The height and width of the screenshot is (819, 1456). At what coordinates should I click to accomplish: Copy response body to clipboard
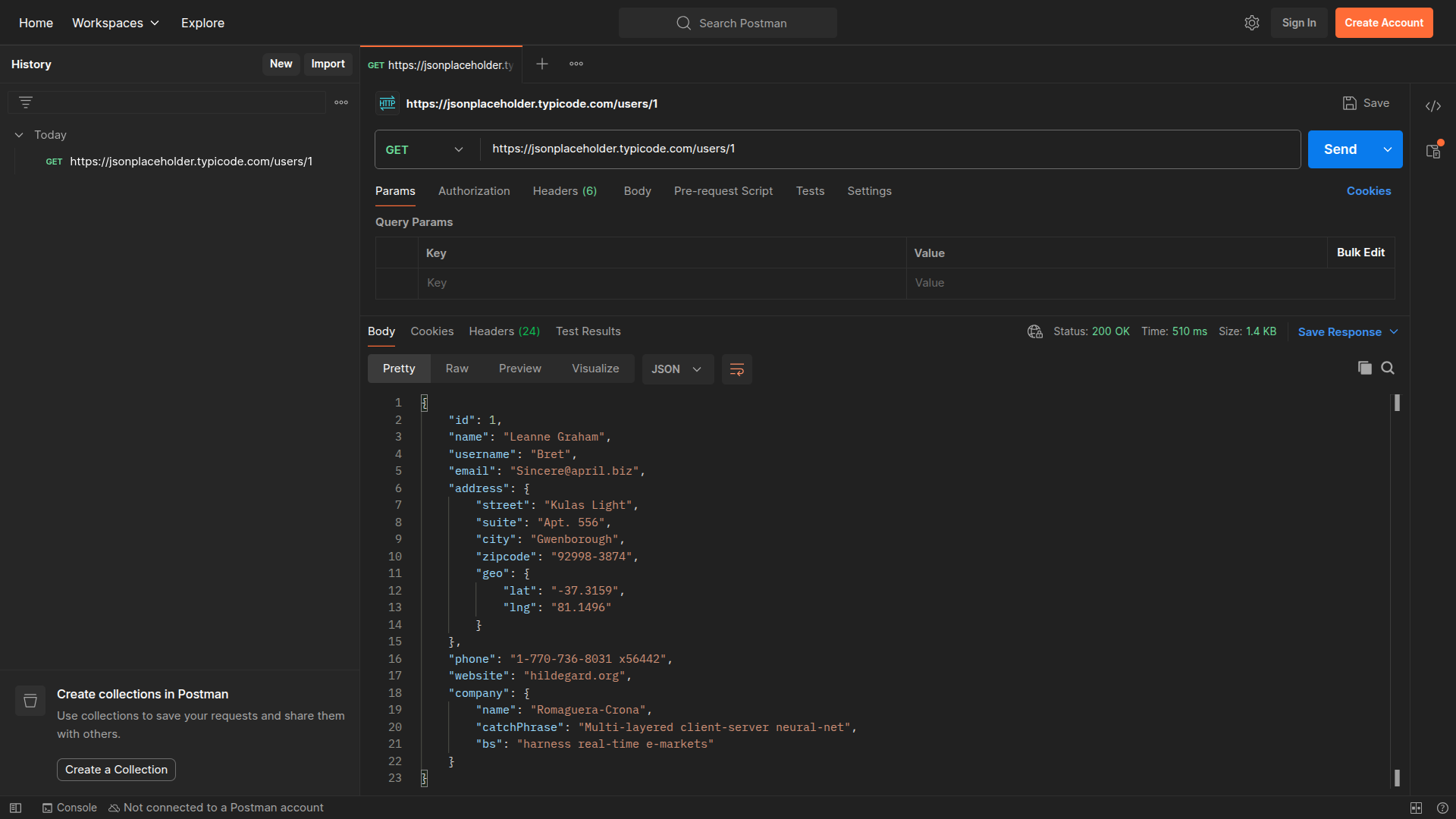click(1364, 368)
